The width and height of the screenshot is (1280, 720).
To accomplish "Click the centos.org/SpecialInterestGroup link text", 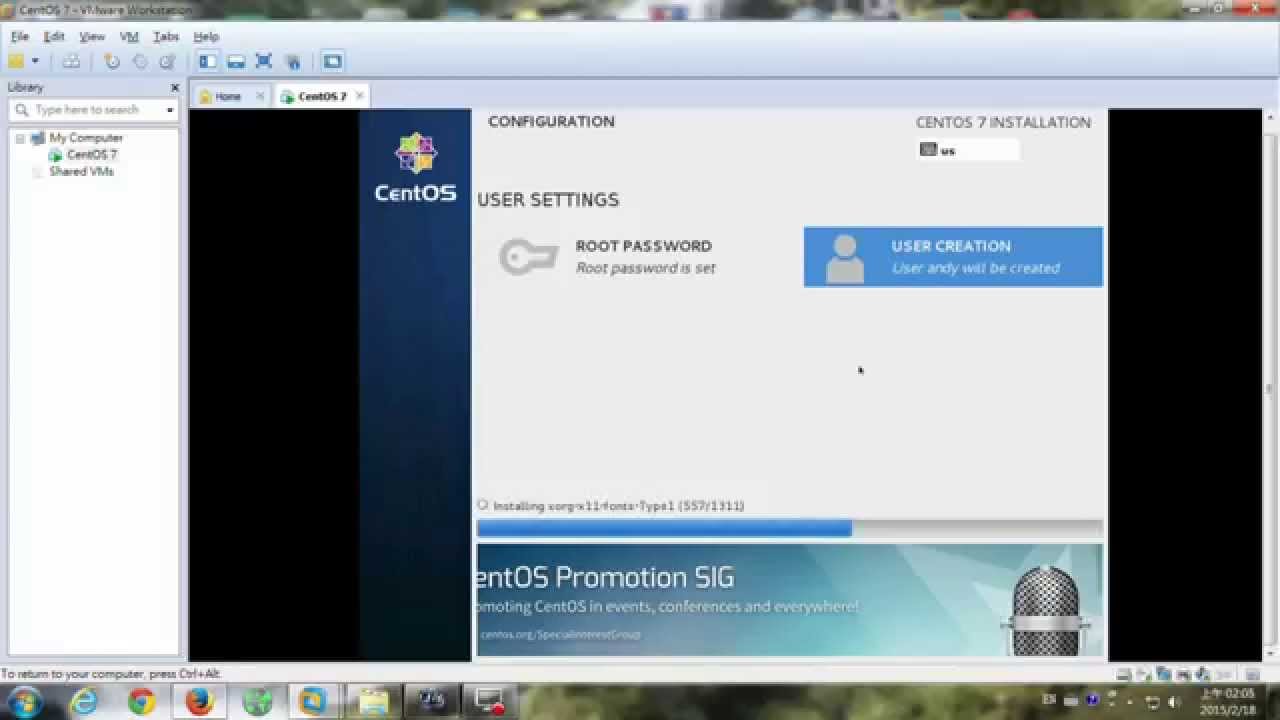I will tap(560, 634).
